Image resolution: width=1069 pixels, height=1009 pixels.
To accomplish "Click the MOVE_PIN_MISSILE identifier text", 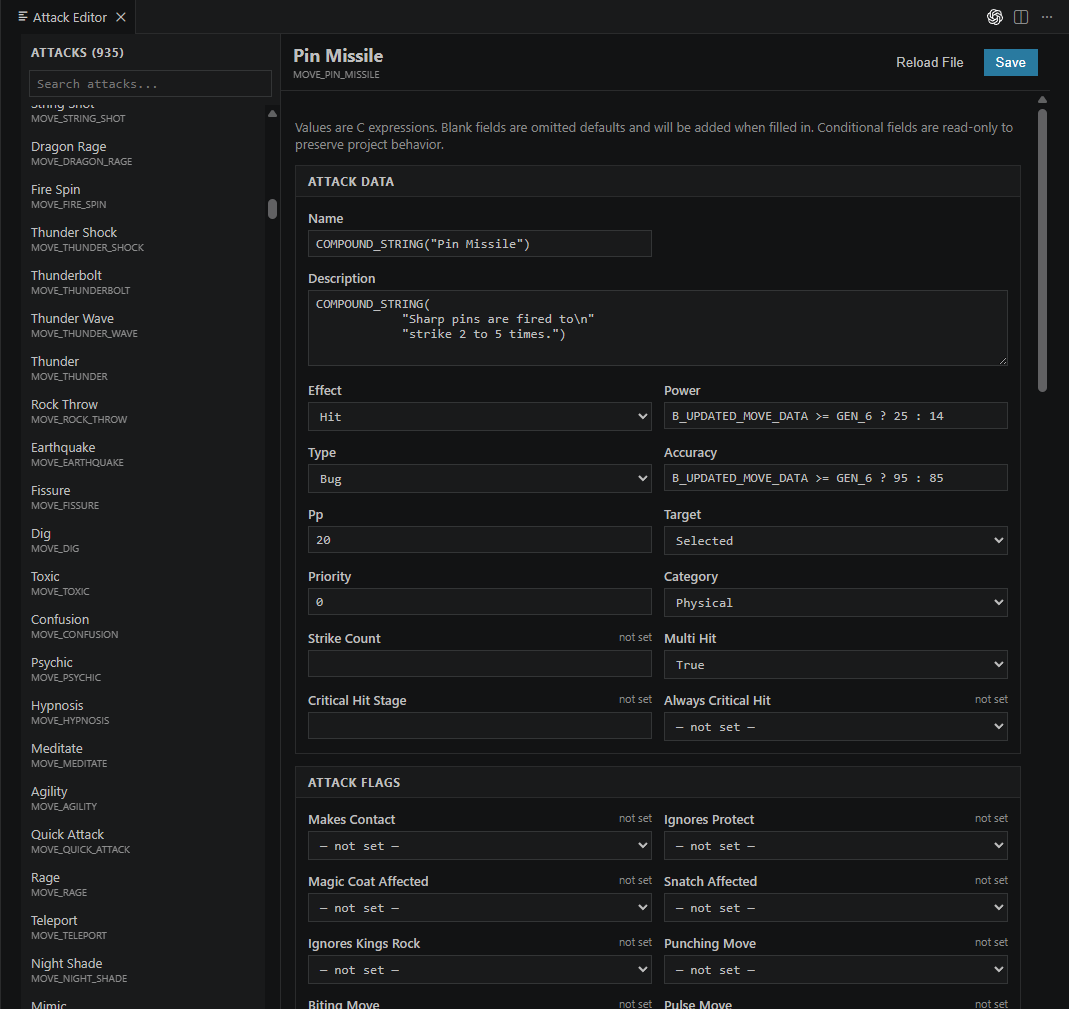I will coord(336,74).
